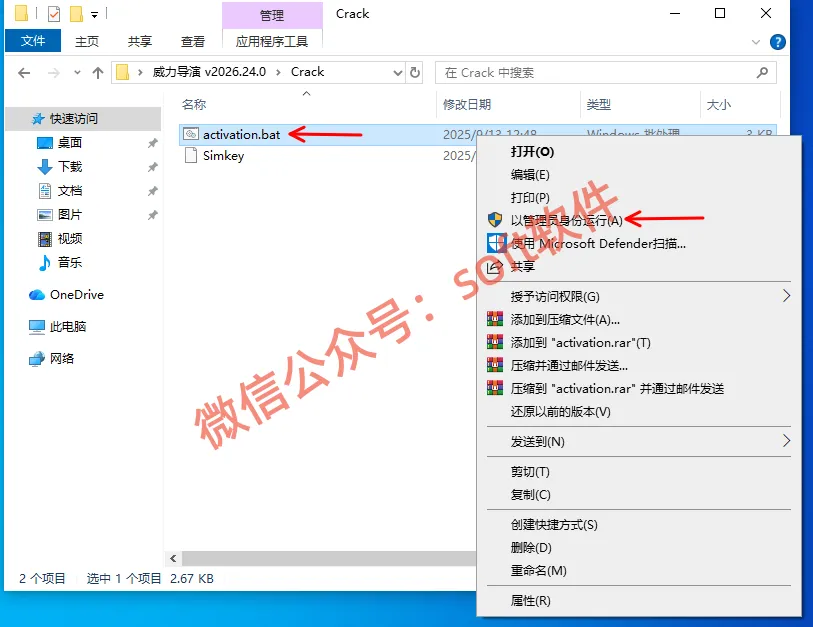Click the pin icon next to 桌面
Screen dimensions: 813x627
tap(152, 143)
